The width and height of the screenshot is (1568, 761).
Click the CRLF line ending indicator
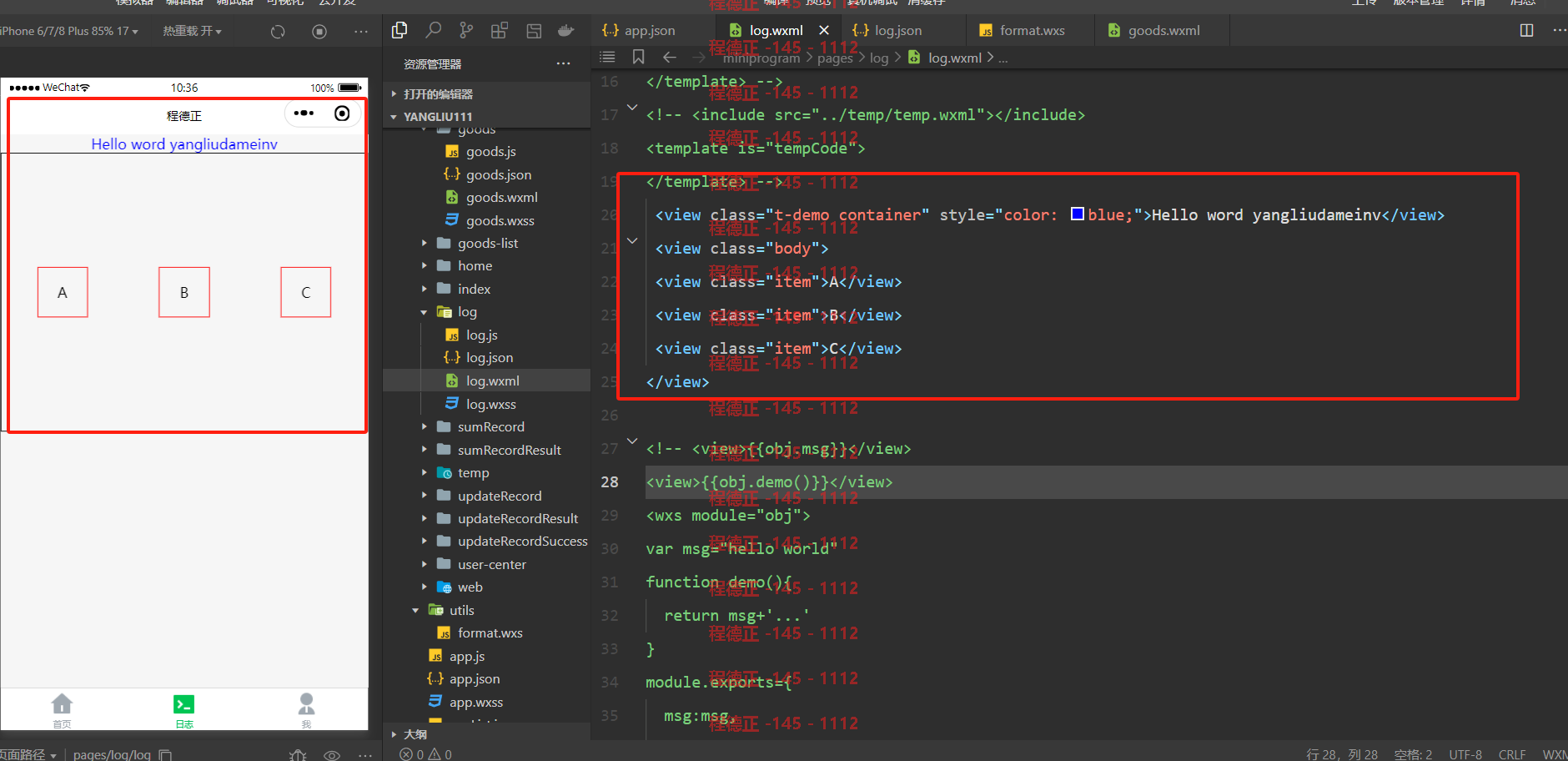point(1512,754)
